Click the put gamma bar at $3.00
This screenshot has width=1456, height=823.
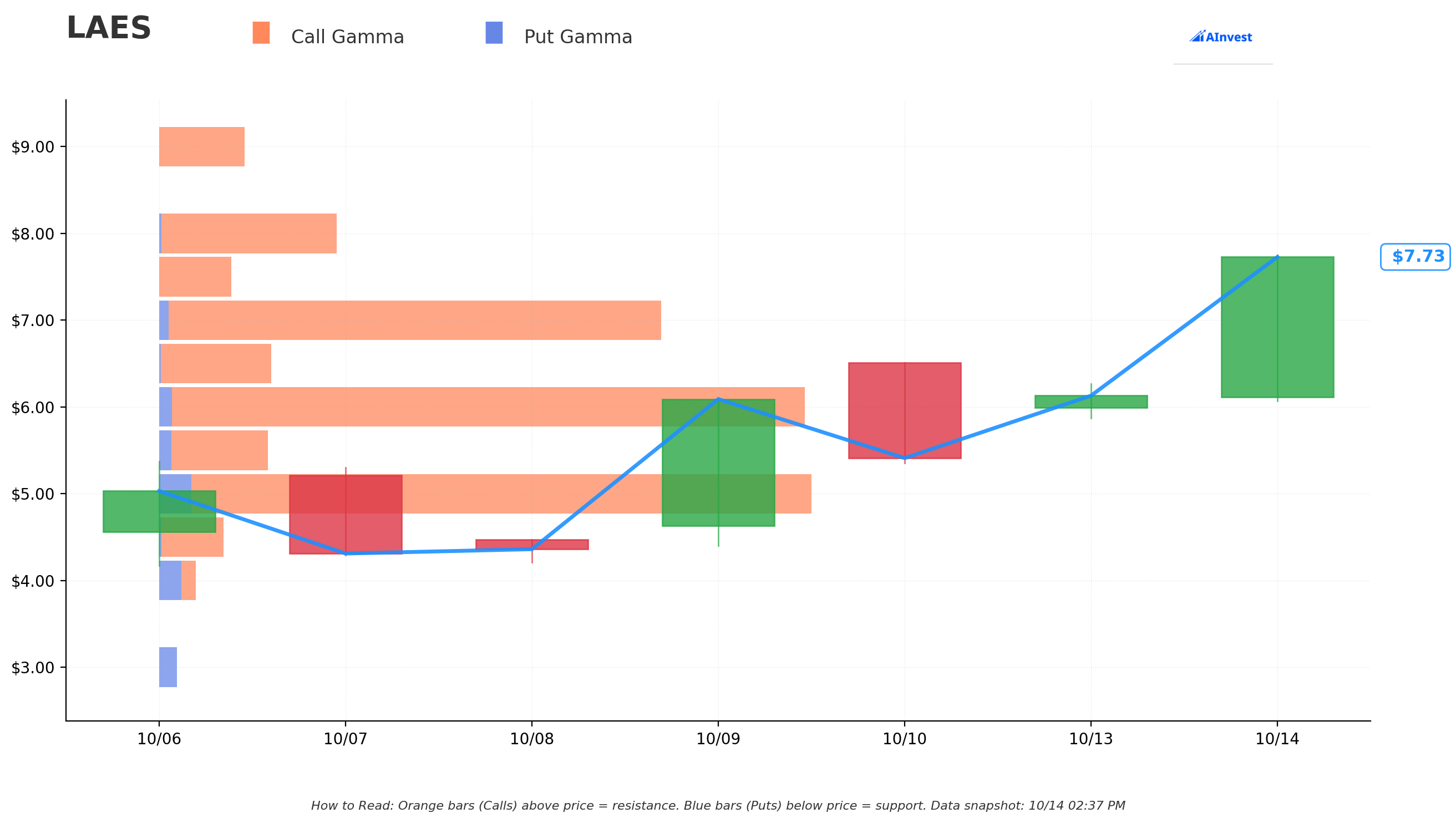168,668
